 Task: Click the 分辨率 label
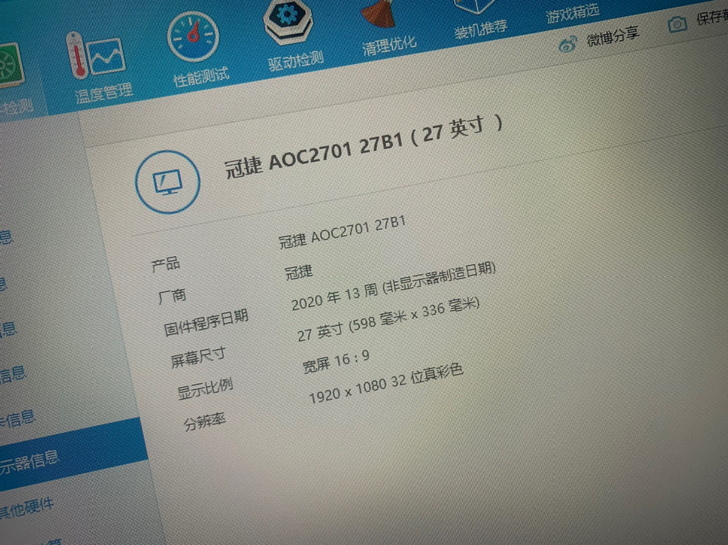click(x=204, y=422)
